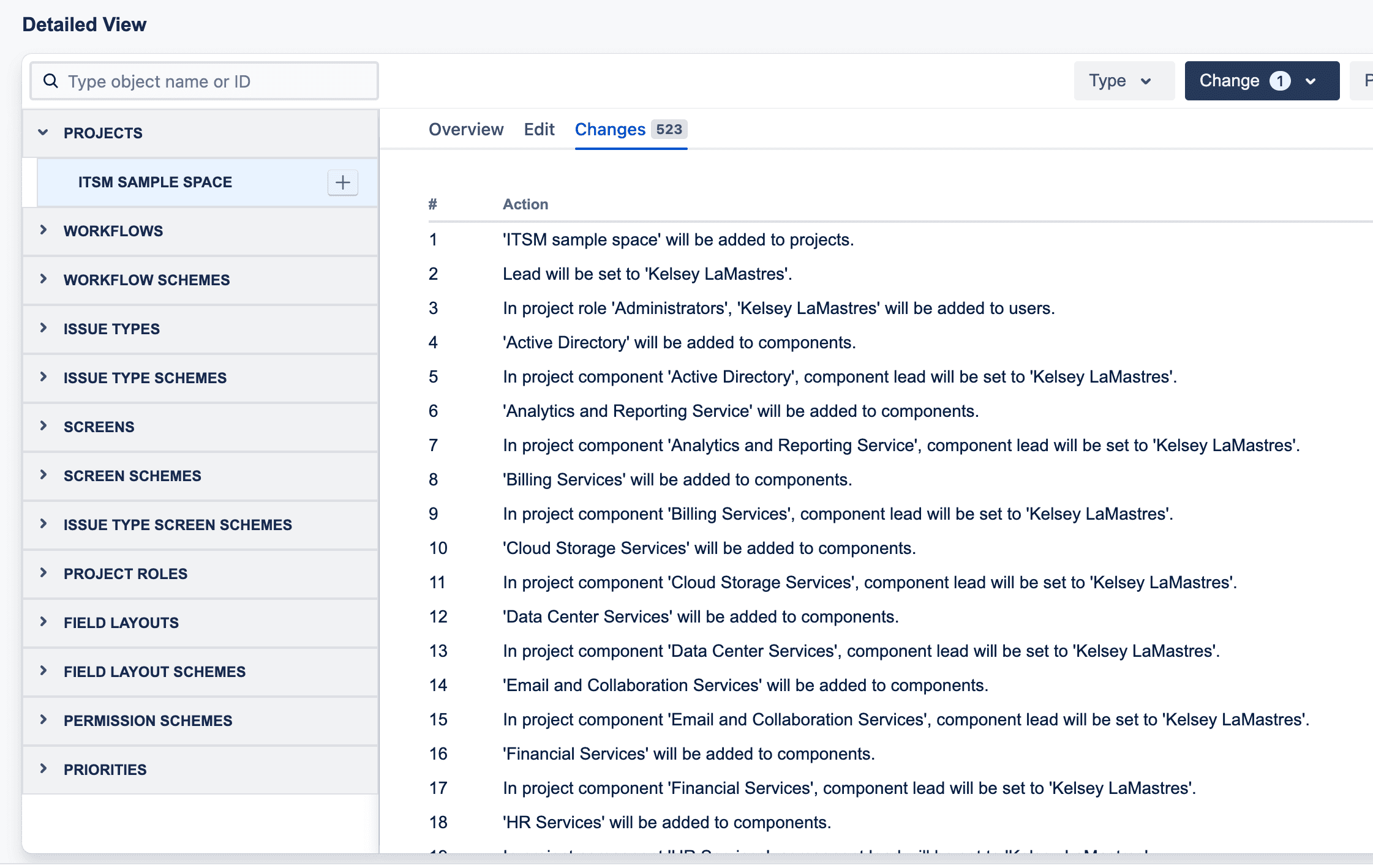The height and width of the screenshot is (868, 1373).
Task: Expand the ISSUE TYPES chevron
Action: (x=43, y=328)
